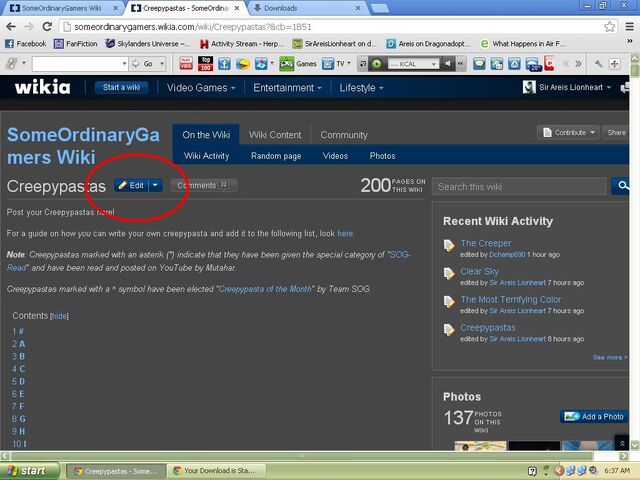640x480 pixels.
Task: Mute the toolbar radio speaker icon
Action: coord(448,64)
